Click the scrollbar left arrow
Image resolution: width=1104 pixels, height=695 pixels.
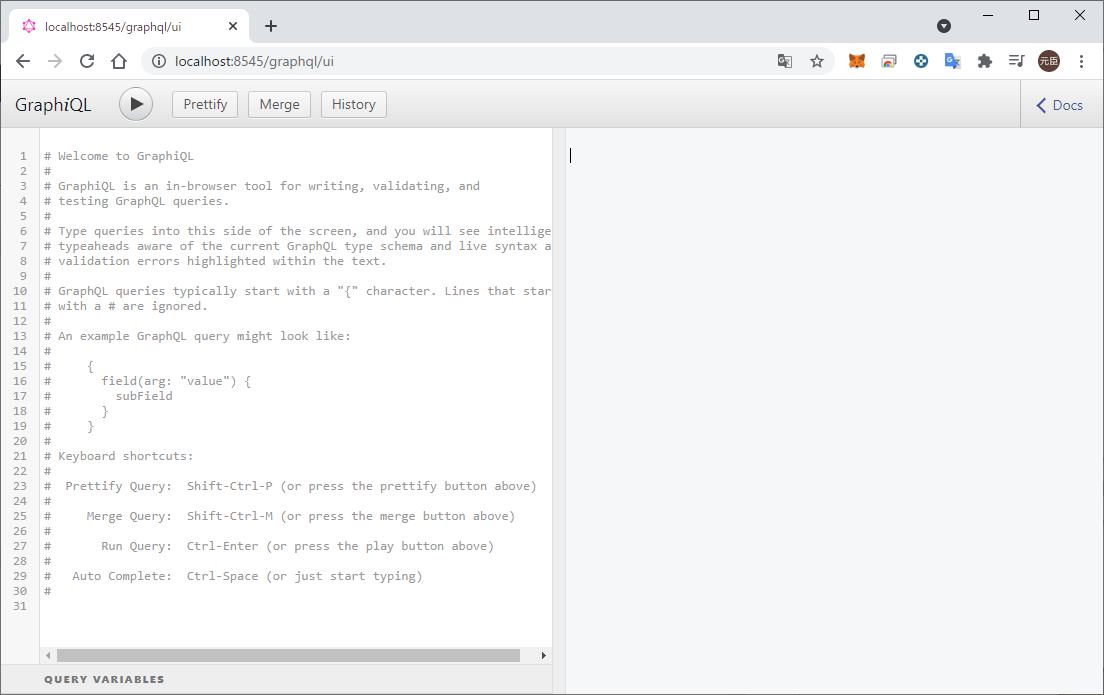pos(48,656)
